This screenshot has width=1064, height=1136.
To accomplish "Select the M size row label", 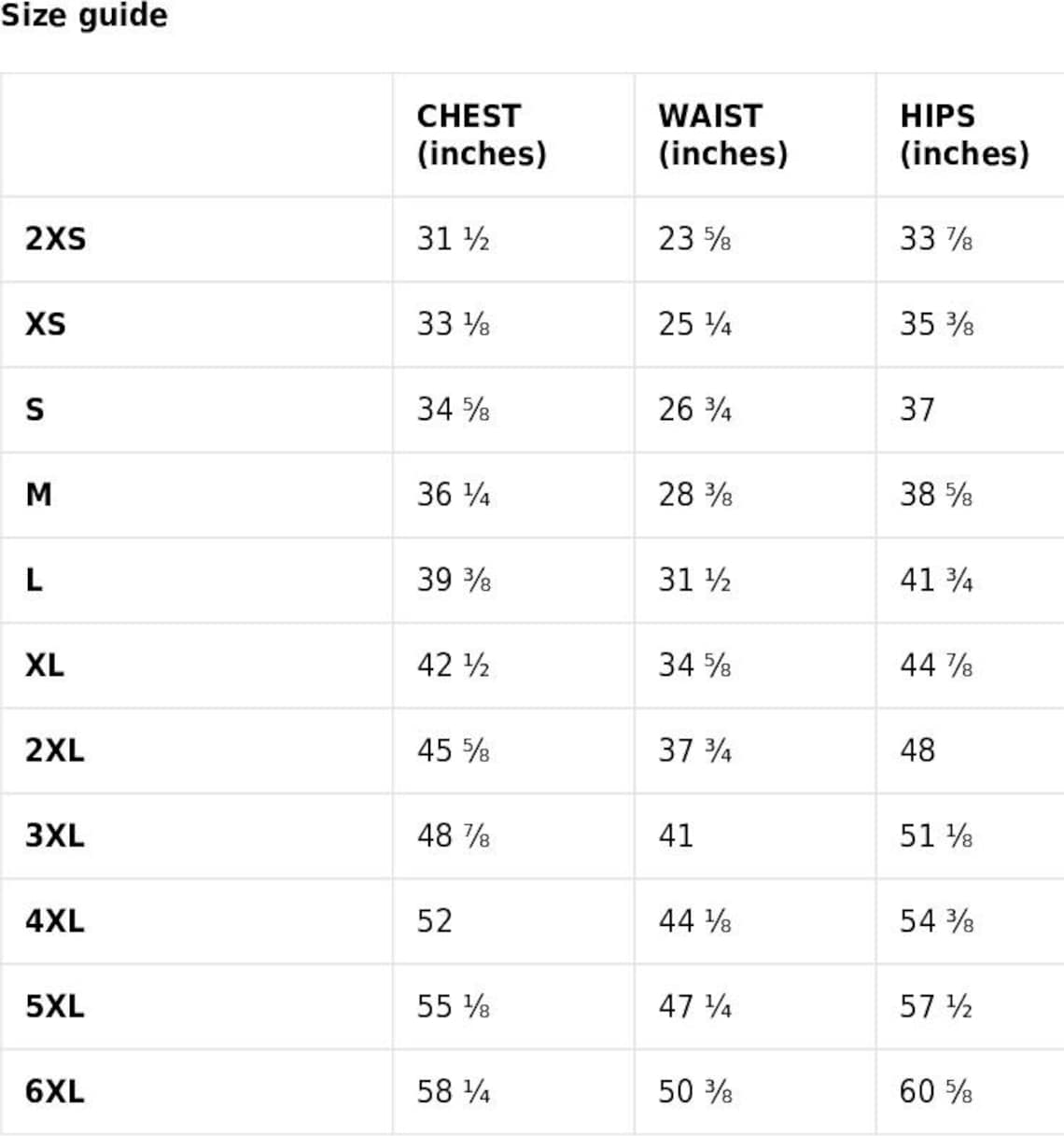I will [38, 494].
